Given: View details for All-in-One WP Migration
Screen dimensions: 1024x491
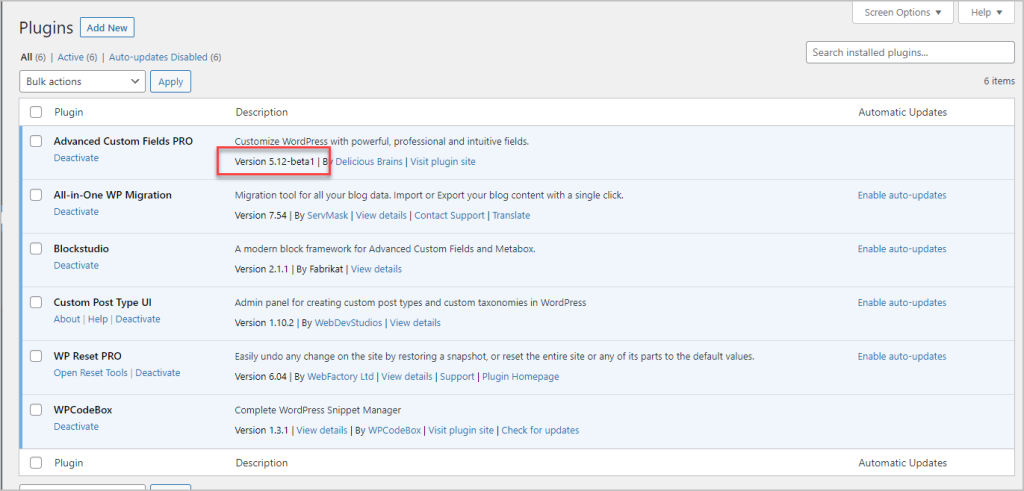Looking at the screenshot, I should 381,215.
